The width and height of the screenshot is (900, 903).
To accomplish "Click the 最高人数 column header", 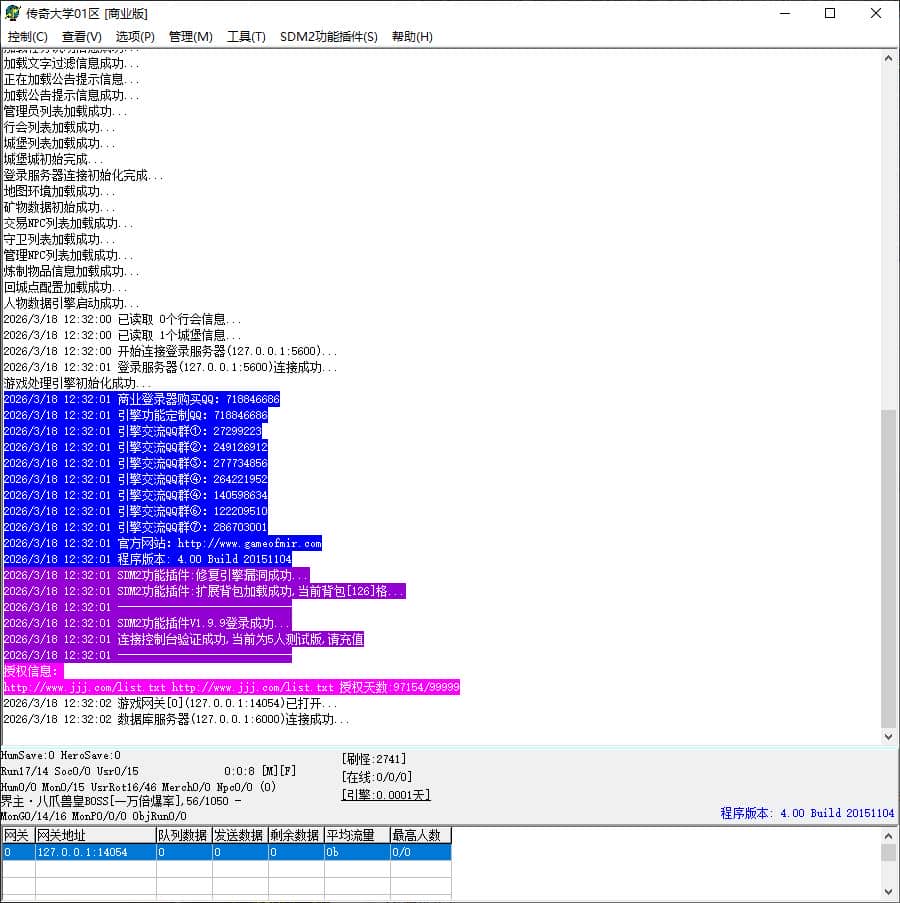I will [x=420, y=835].
